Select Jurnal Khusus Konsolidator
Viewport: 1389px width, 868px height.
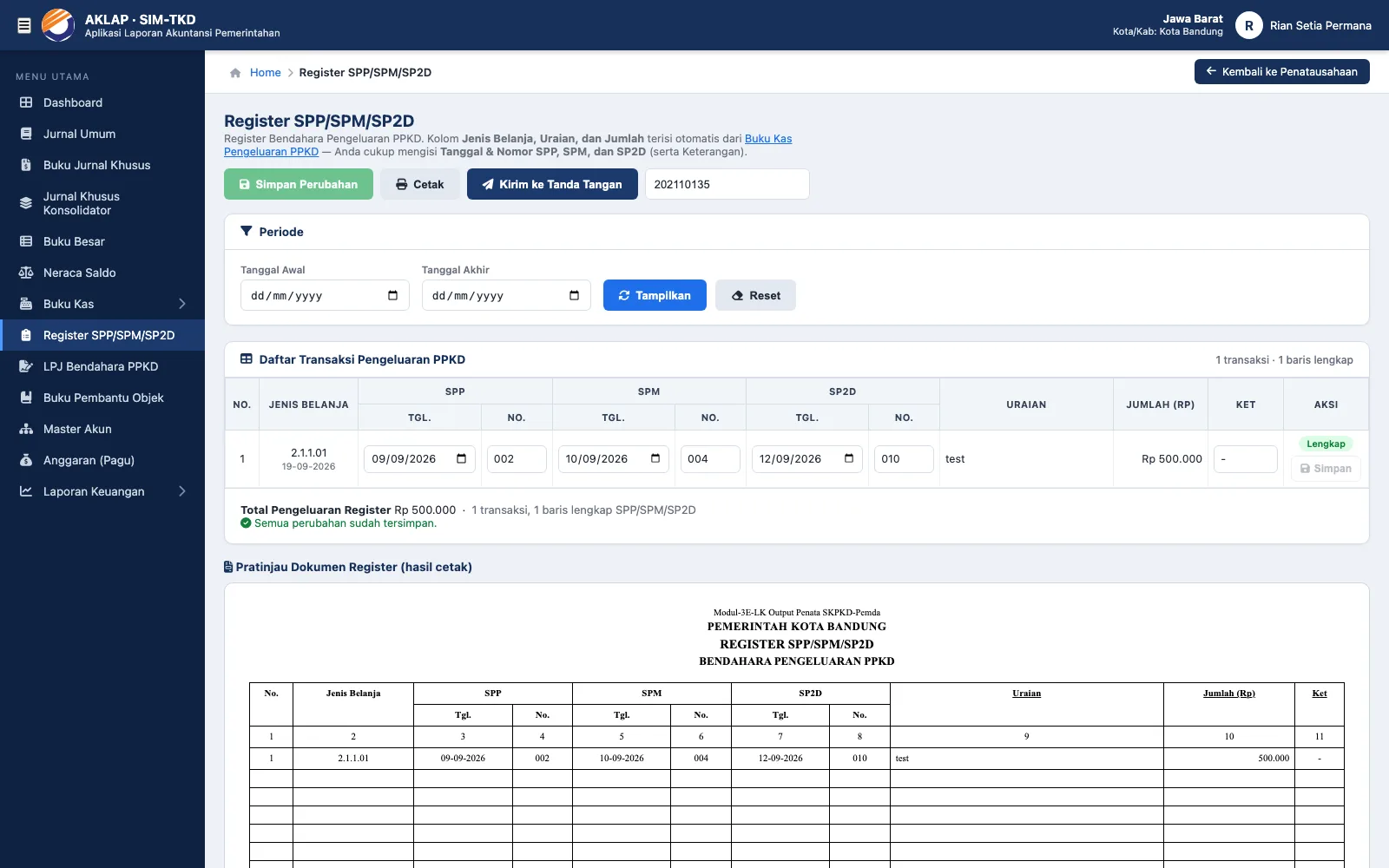coord(102,203)
